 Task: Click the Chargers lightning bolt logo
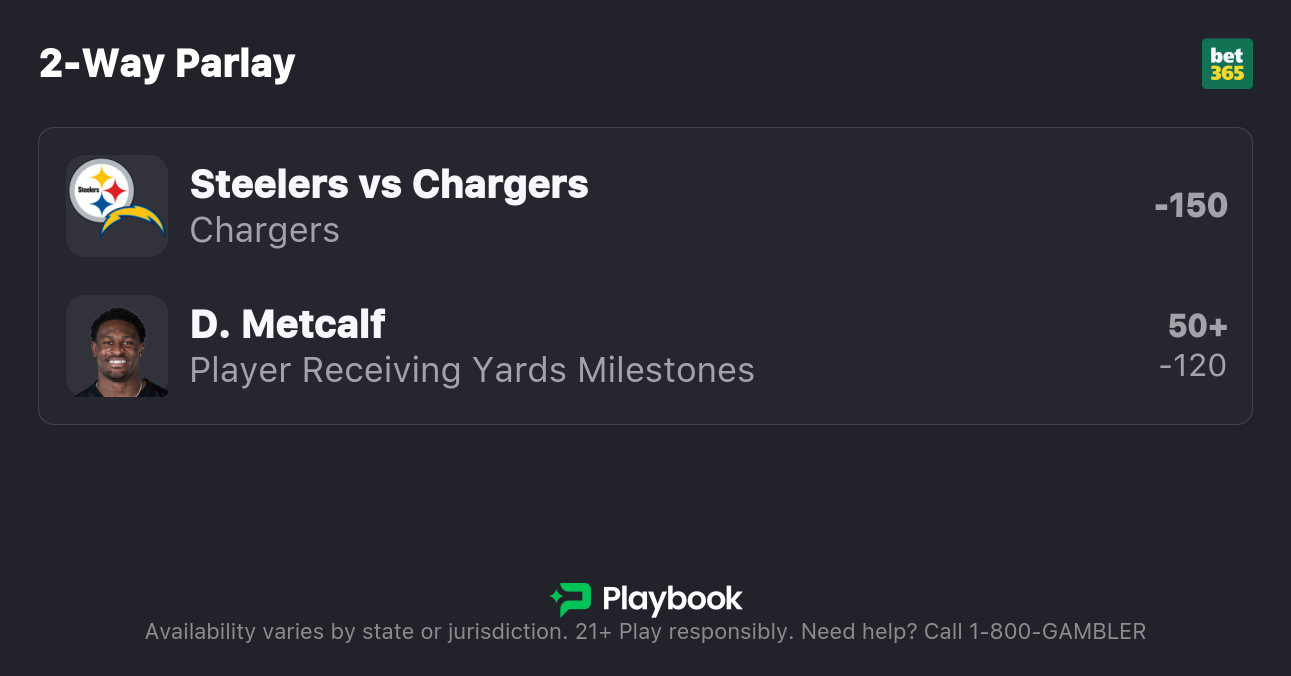click(134, 222)
